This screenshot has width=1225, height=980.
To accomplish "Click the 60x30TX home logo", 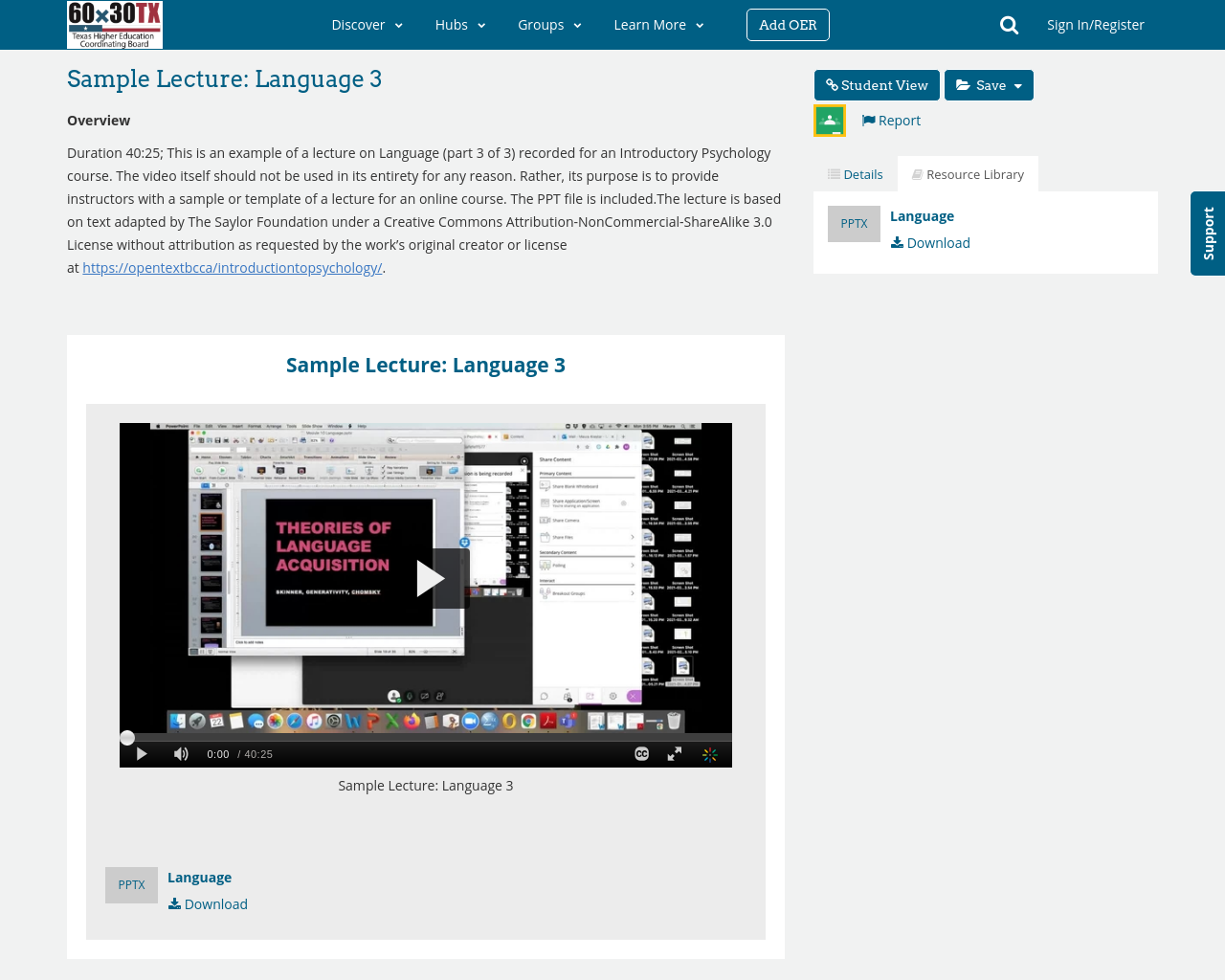I will [114, 24].
